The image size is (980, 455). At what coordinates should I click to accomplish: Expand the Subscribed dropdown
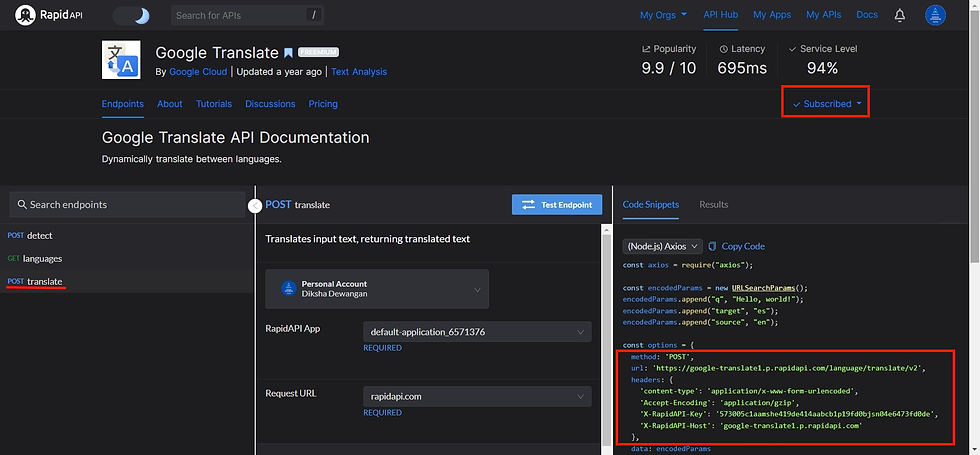point(826,104)
